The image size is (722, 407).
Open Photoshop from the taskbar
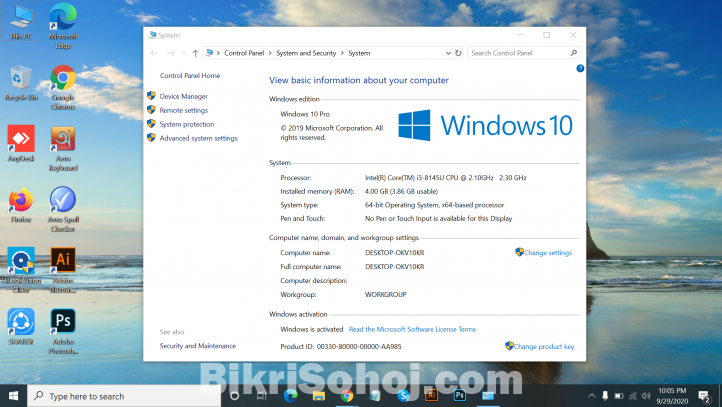pos(460,396)
